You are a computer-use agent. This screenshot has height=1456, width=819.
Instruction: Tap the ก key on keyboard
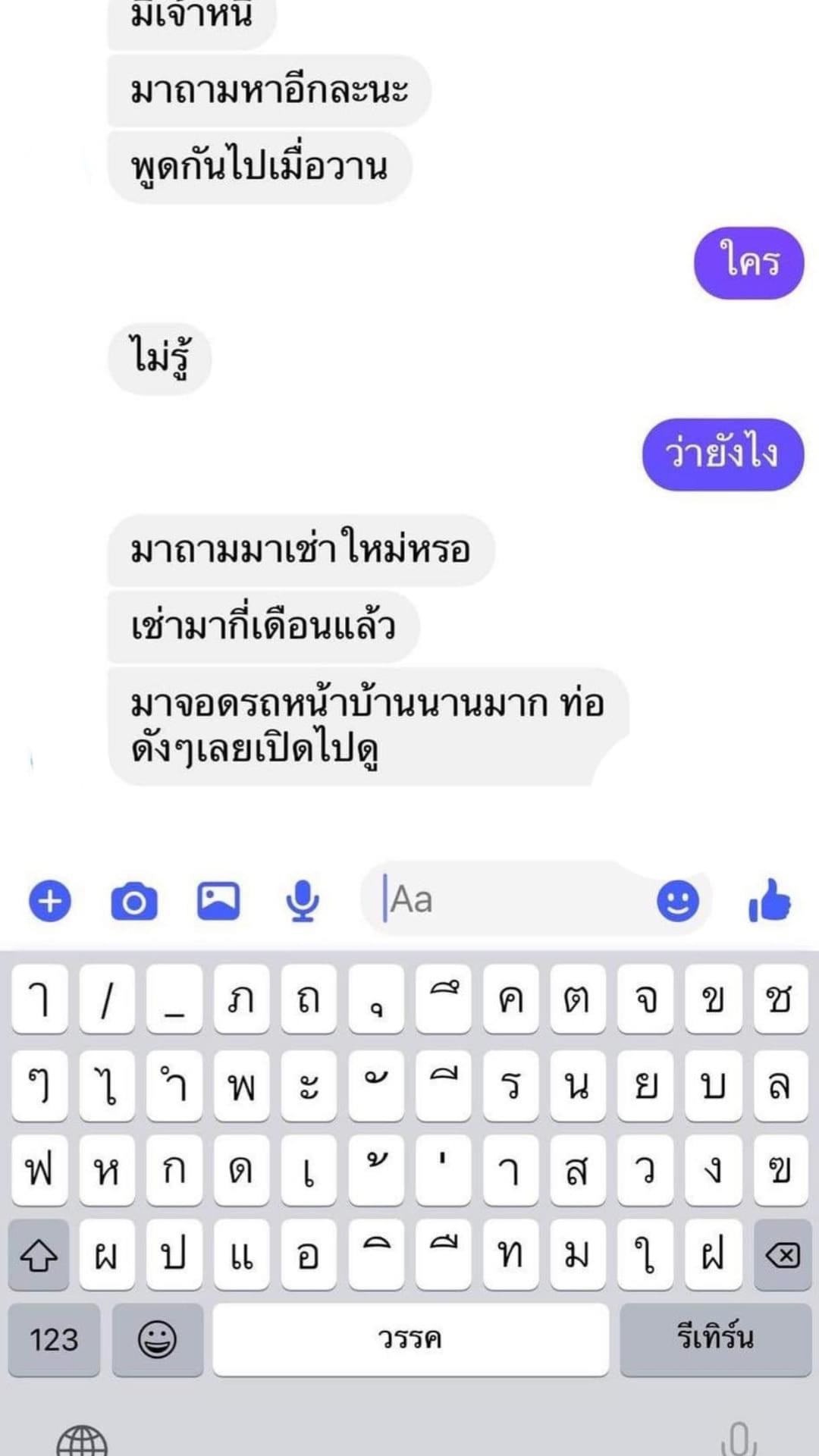click(x=174, y=1170)
